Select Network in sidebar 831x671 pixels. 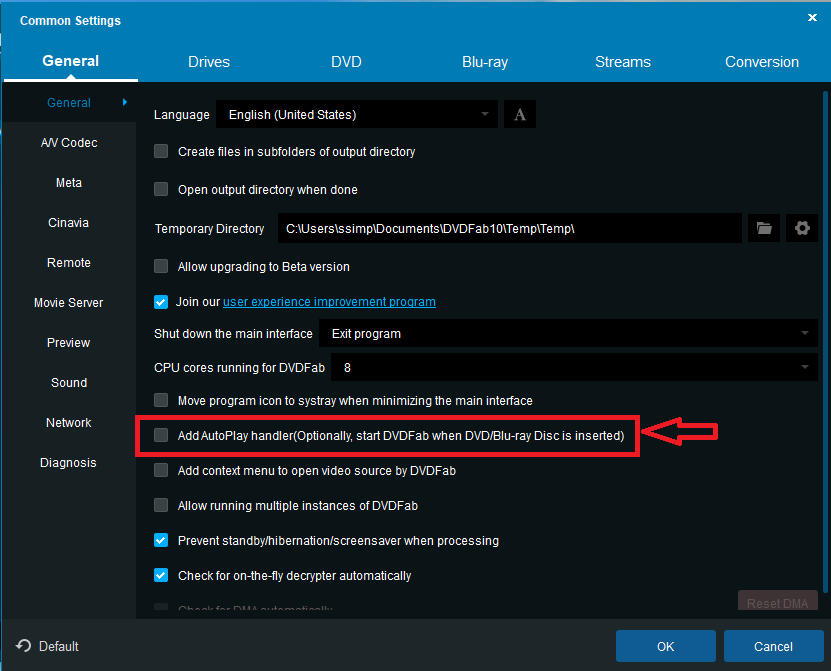[x=69, y=422]
